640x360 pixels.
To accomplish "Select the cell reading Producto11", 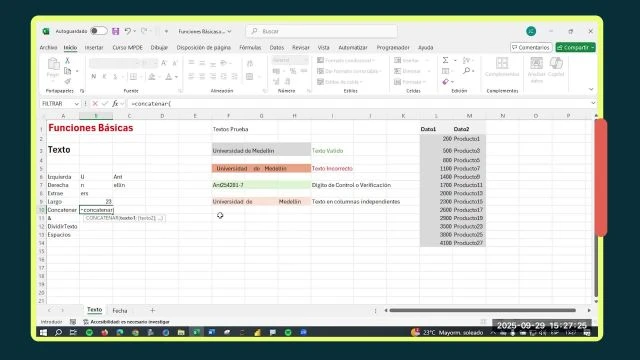I will (469, 185).
